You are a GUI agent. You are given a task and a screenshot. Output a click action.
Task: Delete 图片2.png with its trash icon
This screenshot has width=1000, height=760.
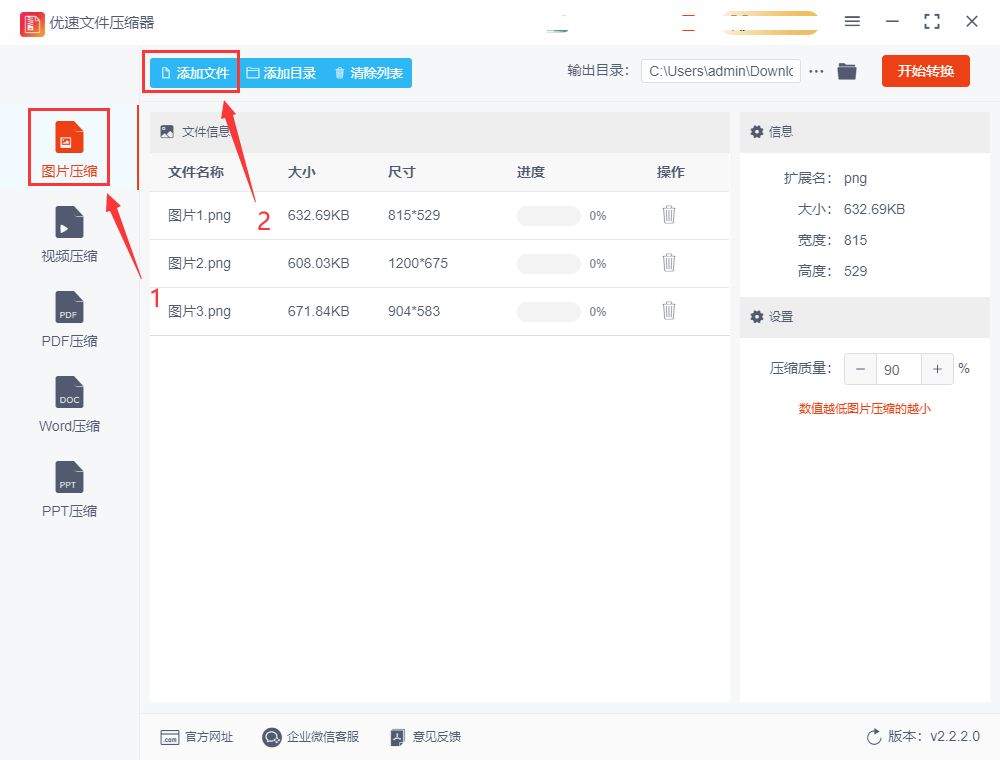[668, 263]
